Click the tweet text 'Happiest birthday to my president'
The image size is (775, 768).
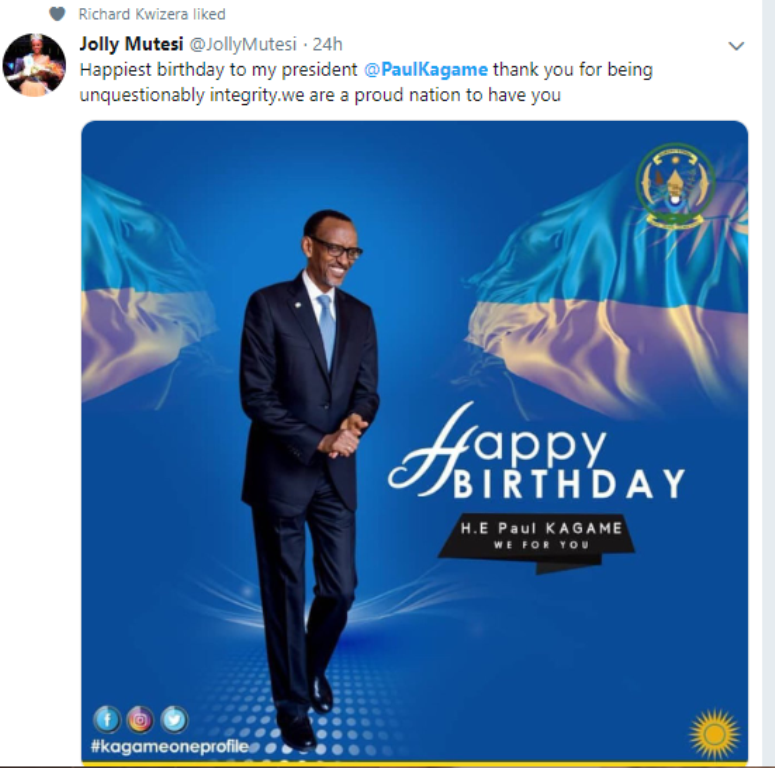point(218,70)
